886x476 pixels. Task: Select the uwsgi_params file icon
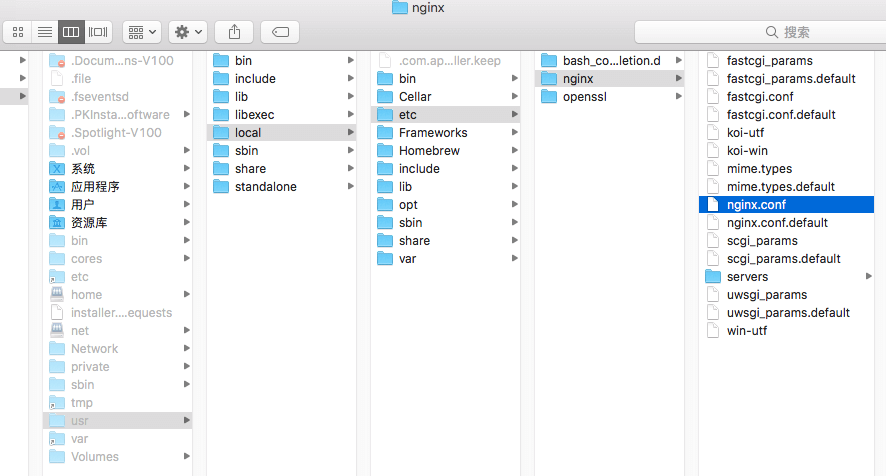[713, 295]
